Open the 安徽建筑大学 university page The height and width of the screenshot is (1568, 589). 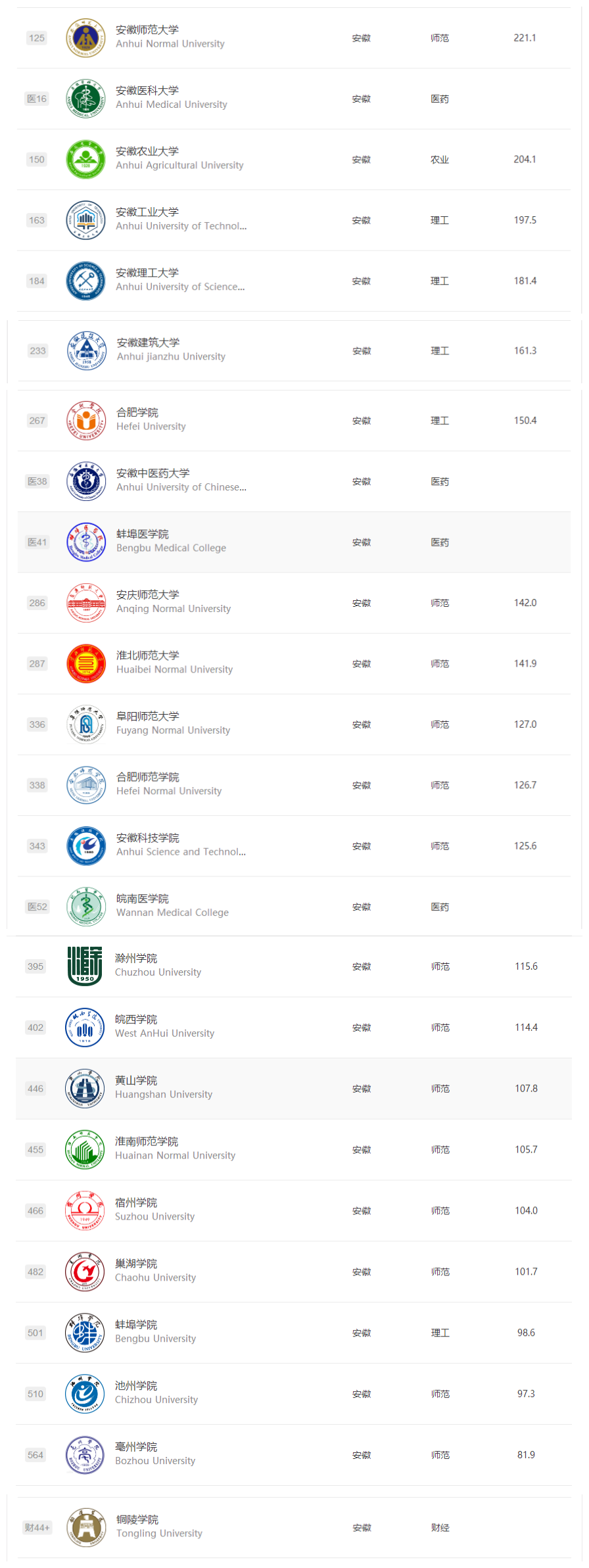coord(148,343)
